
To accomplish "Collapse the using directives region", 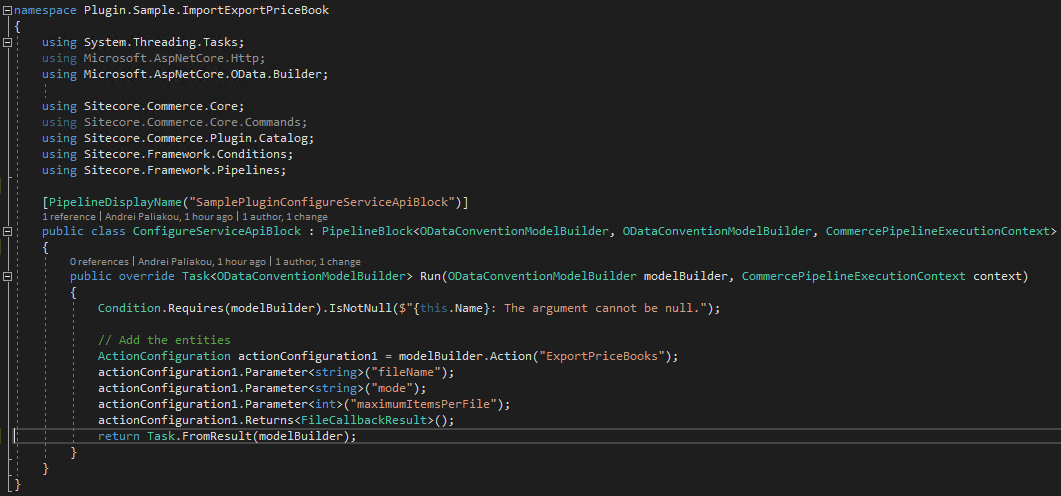I will coord(7,43).
